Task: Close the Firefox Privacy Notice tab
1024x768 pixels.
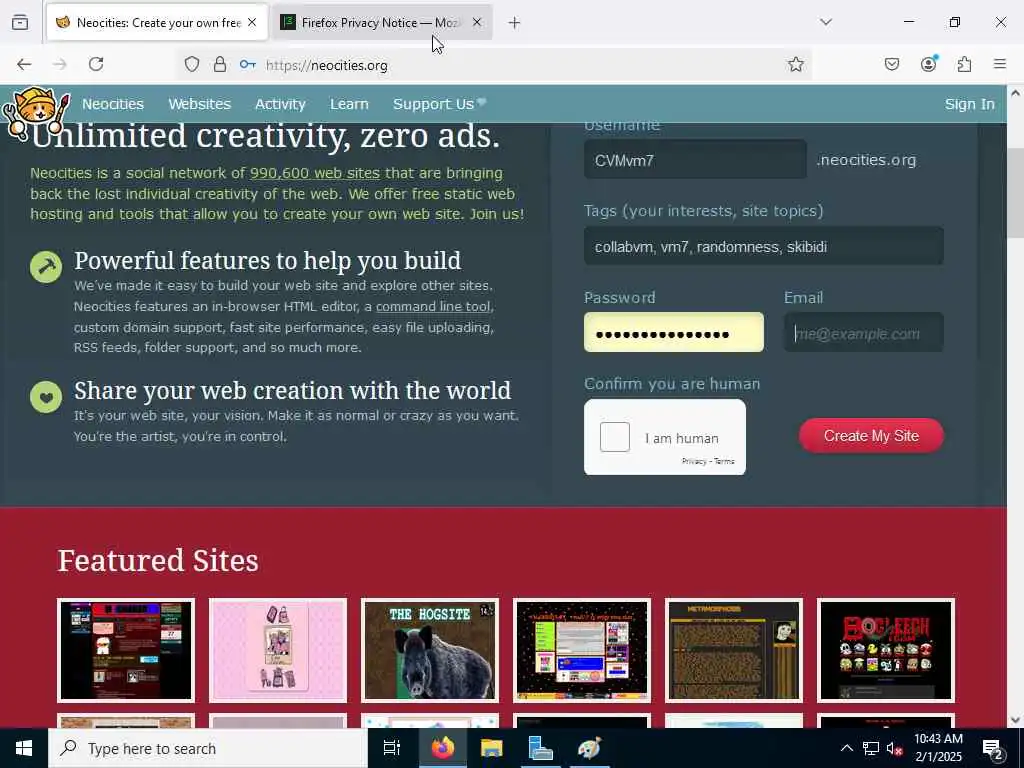Action: pos(477,22)
